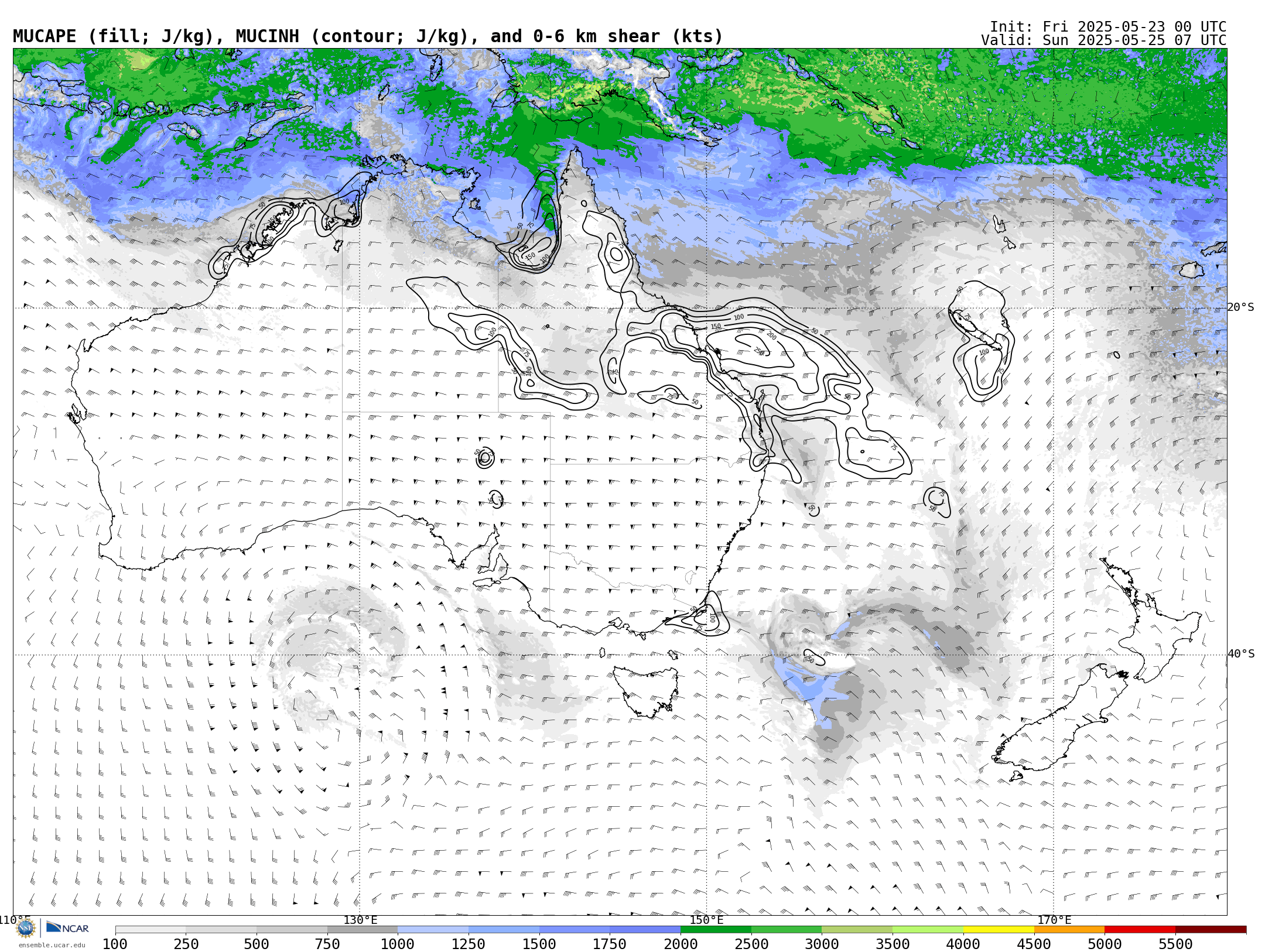Screen dimensions: 1265x952
Task: Click the 150°E longitude label
Action: coord(706,920)
